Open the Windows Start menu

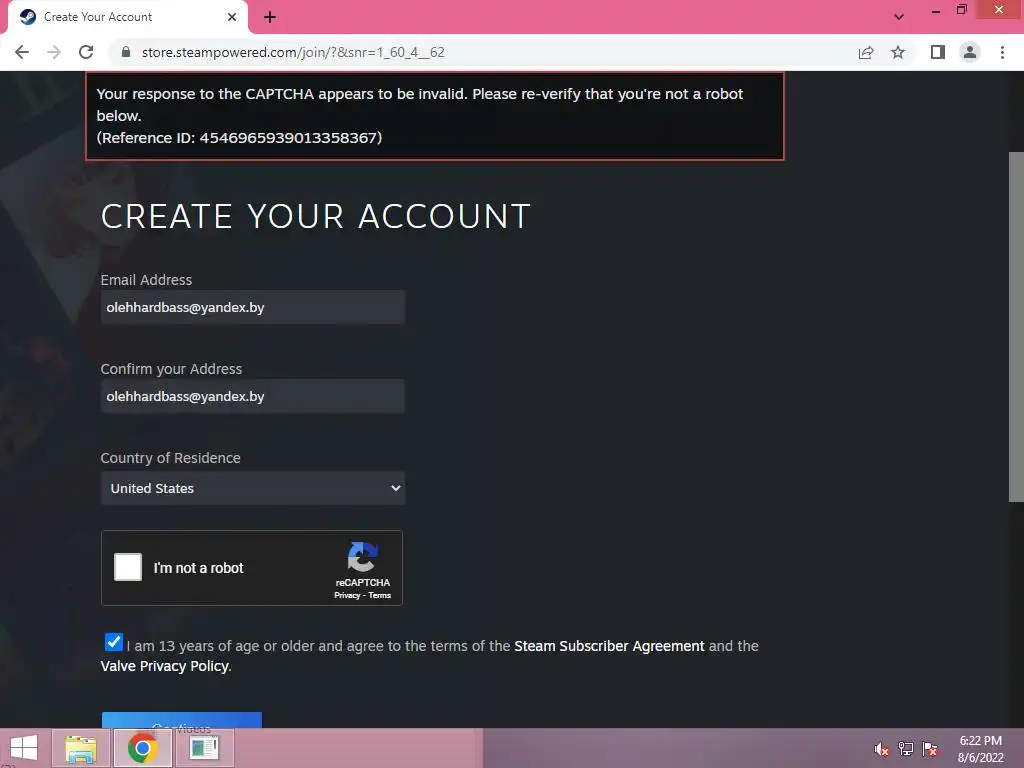(x=24, y=748)
